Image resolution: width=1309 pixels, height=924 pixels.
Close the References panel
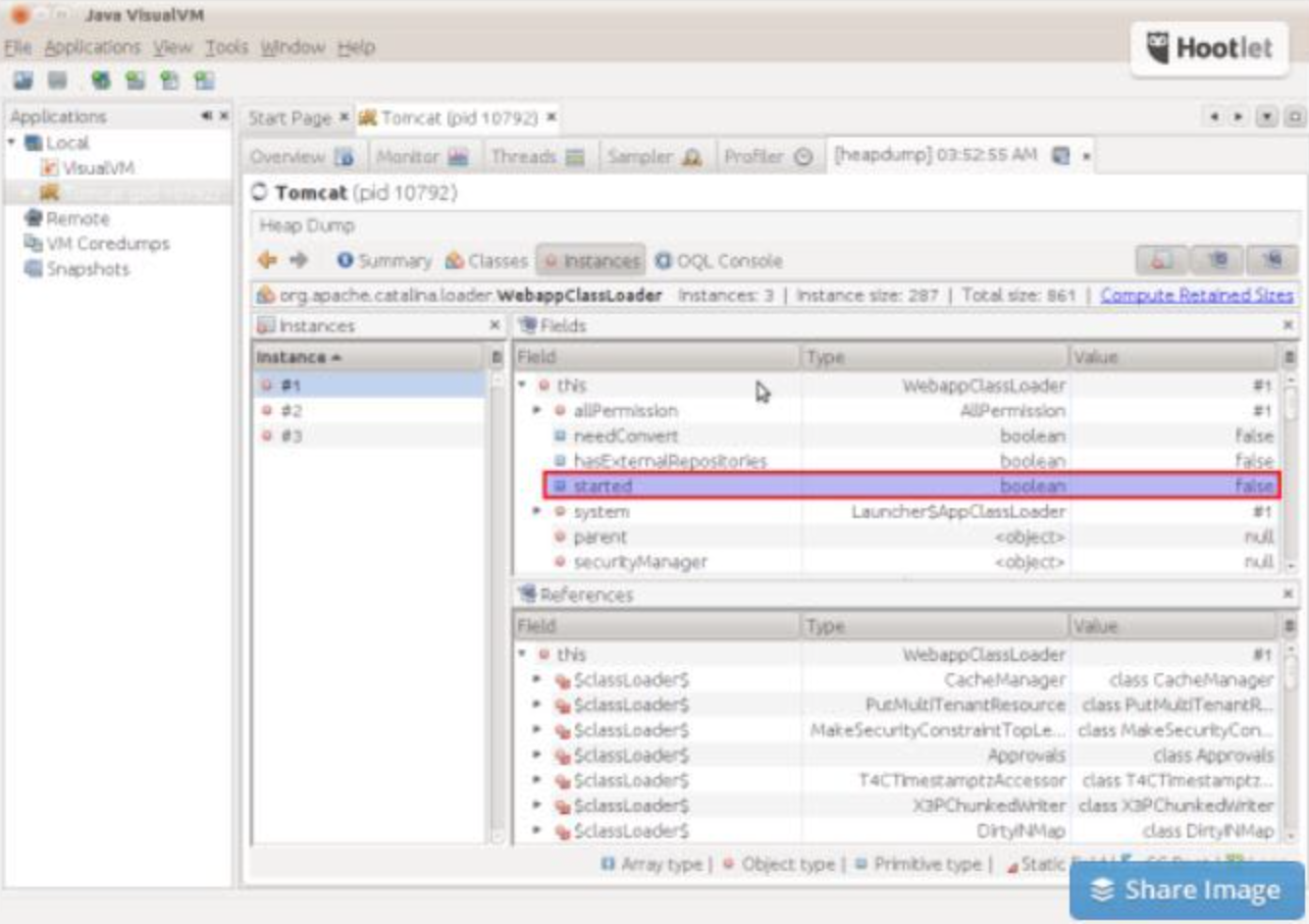tap(1287, 593)
